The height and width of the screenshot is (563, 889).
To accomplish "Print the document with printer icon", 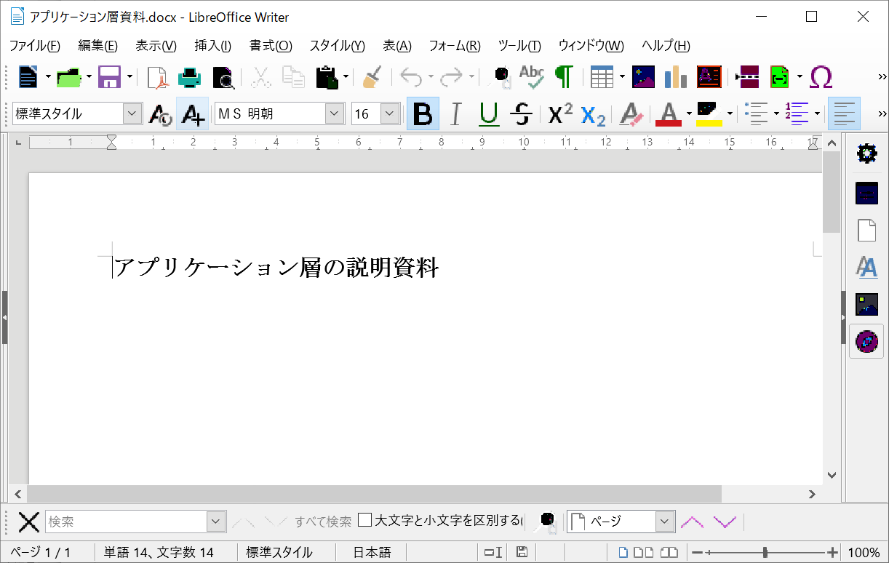I will (x=189, y=77).
